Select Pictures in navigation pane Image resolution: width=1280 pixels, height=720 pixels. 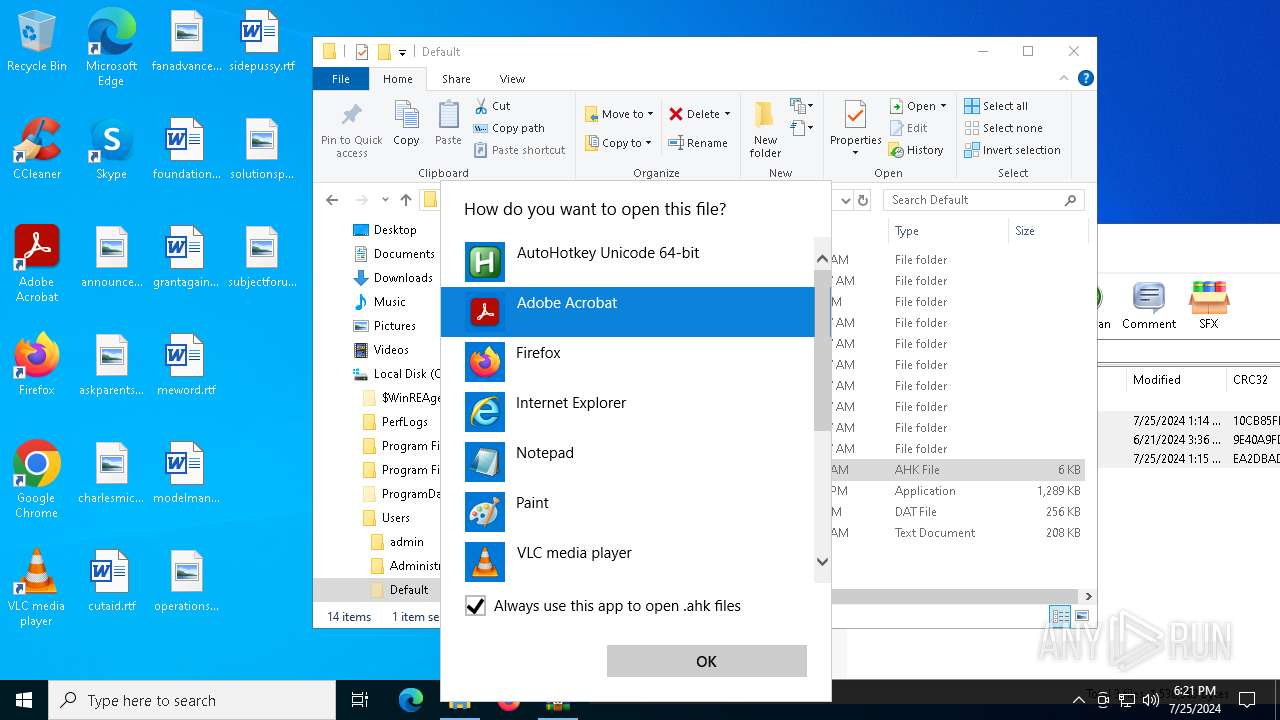[384, 326]
